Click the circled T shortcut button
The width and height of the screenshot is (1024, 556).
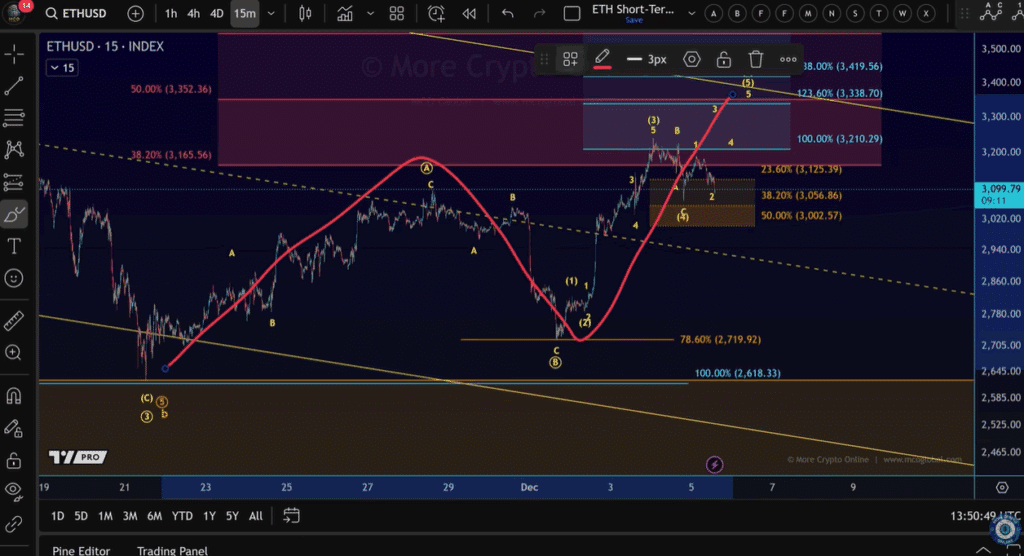pyautogui.click(x=878, y=13)
